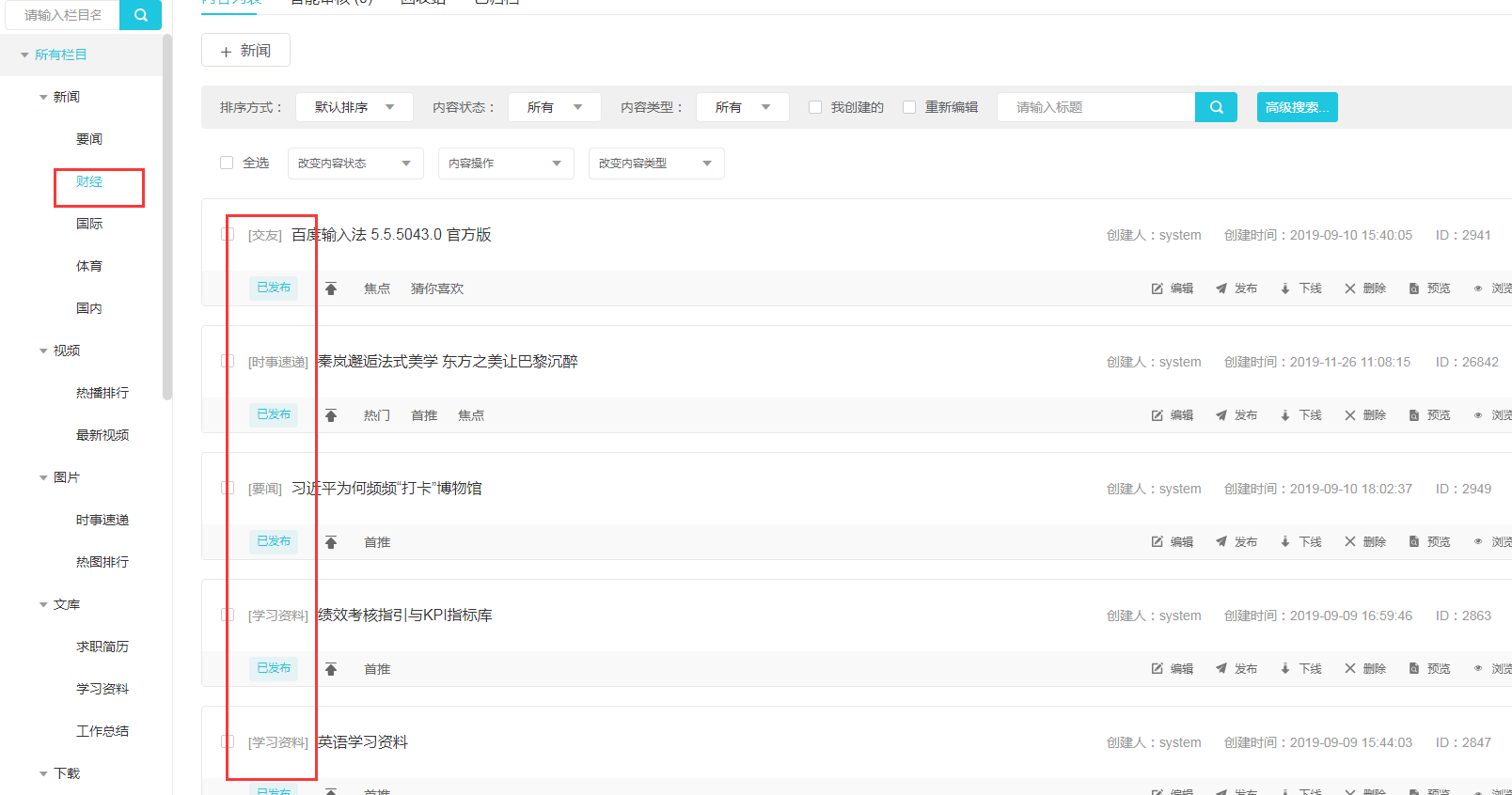Preview the 秦岚邂逅法式美学 article

click(1429, 415)
